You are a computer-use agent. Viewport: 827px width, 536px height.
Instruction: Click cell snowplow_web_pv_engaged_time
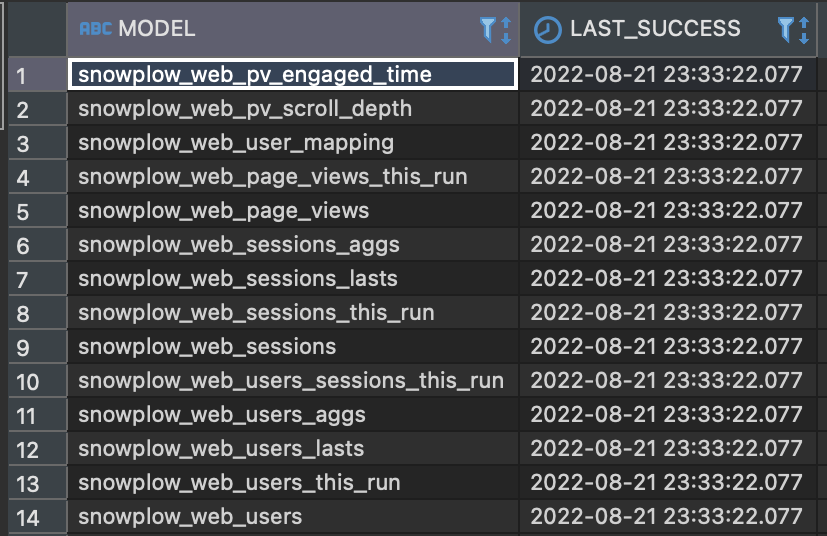tap(293, 74)
